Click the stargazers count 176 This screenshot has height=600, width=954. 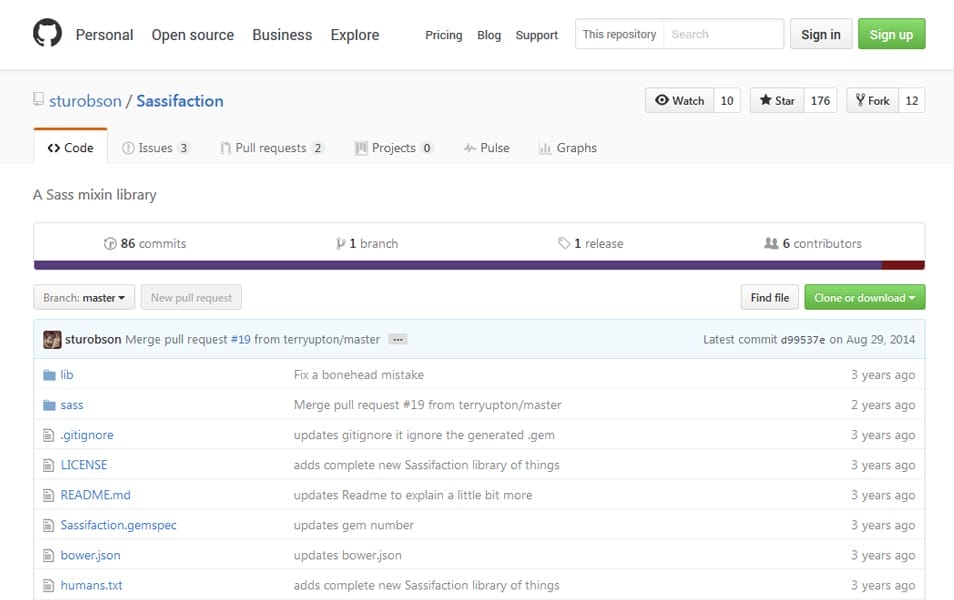[x=820, y=100]
